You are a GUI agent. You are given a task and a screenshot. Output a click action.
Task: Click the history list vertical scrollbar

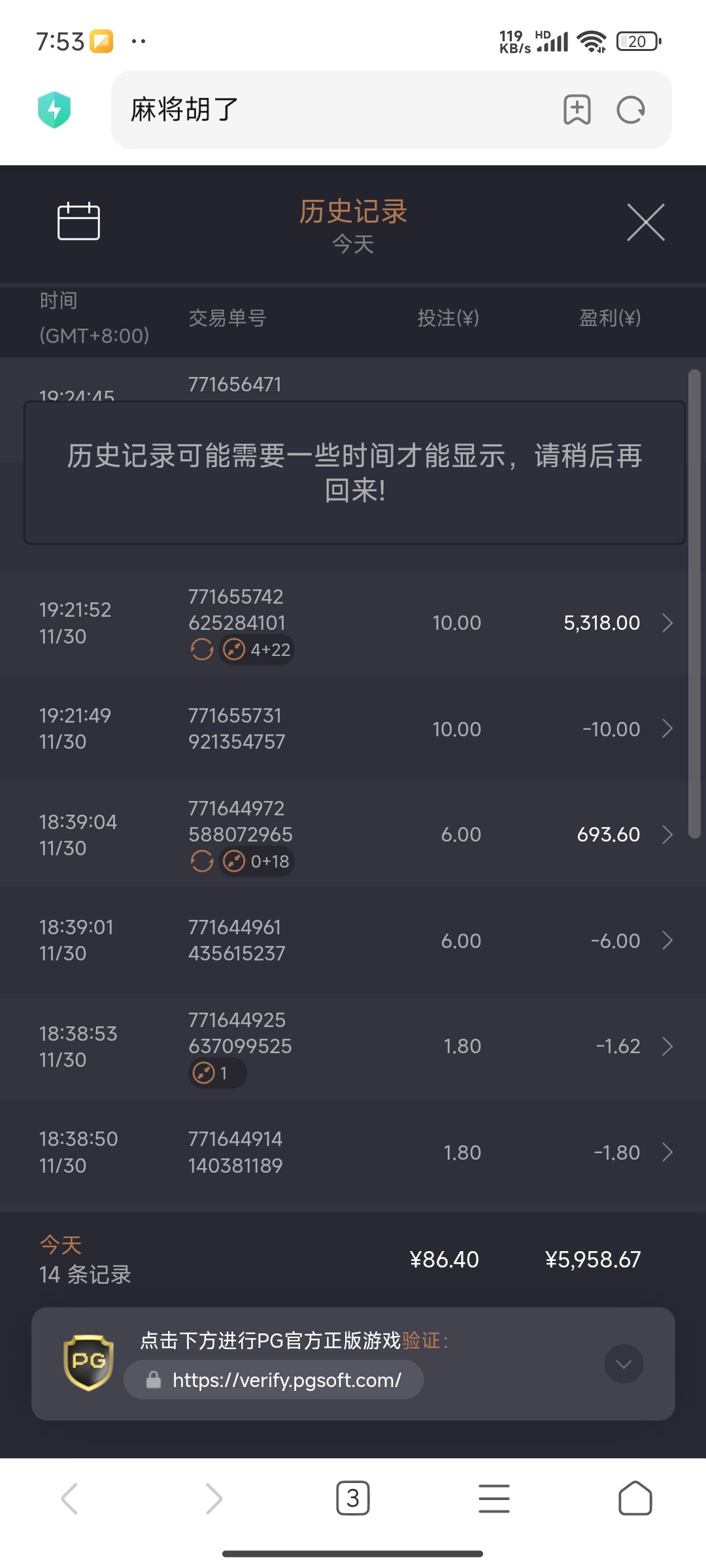pyautogui.click(x=694, y=601)
